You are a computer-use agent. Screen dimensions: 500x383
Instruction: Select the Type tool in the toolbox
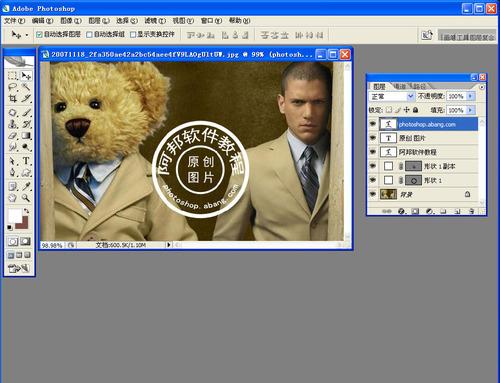26,161
